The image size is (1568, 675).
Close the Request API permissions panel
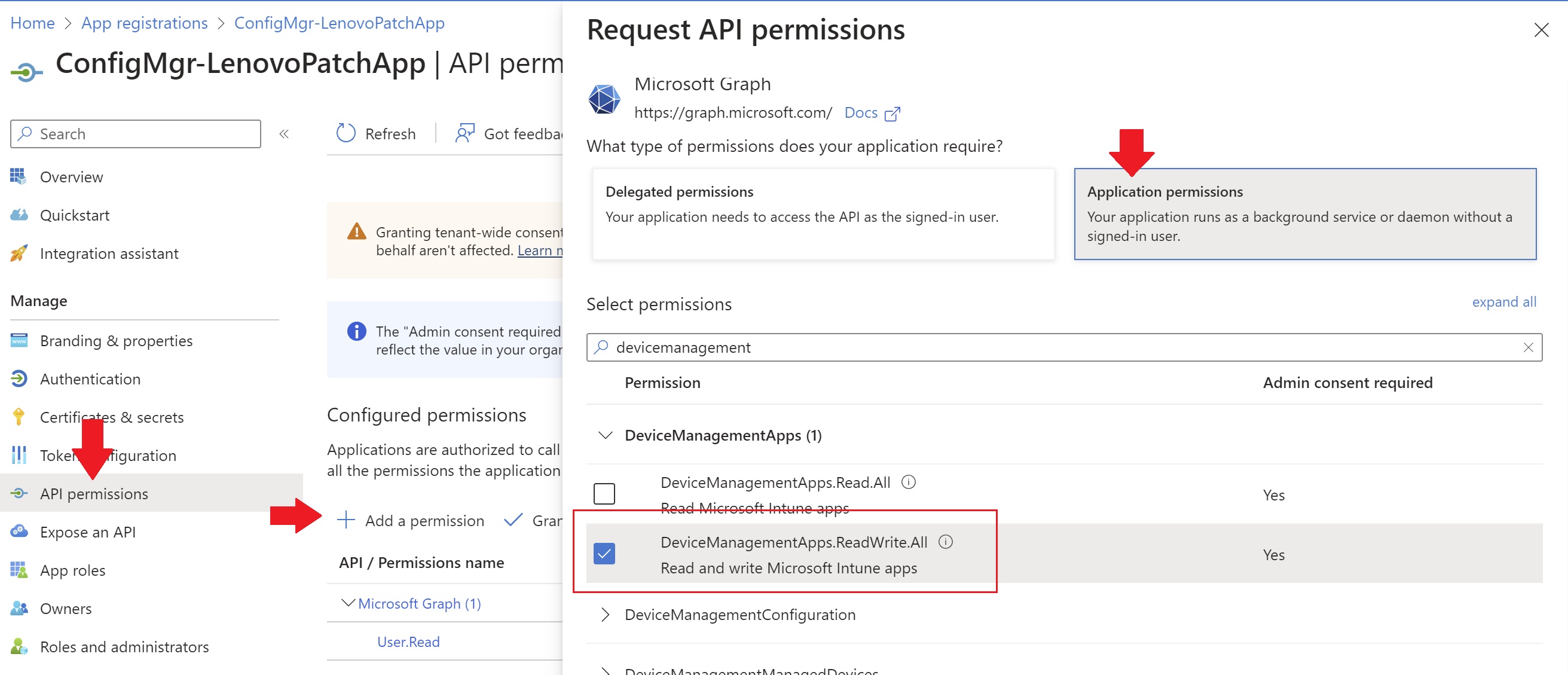tap(1541, 30)
